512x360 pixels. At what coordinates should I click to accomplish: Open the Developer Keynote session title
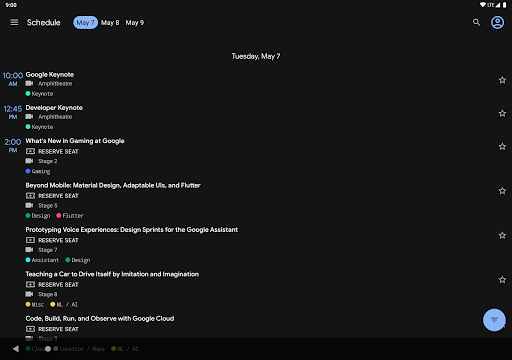[x=54, y=108]
